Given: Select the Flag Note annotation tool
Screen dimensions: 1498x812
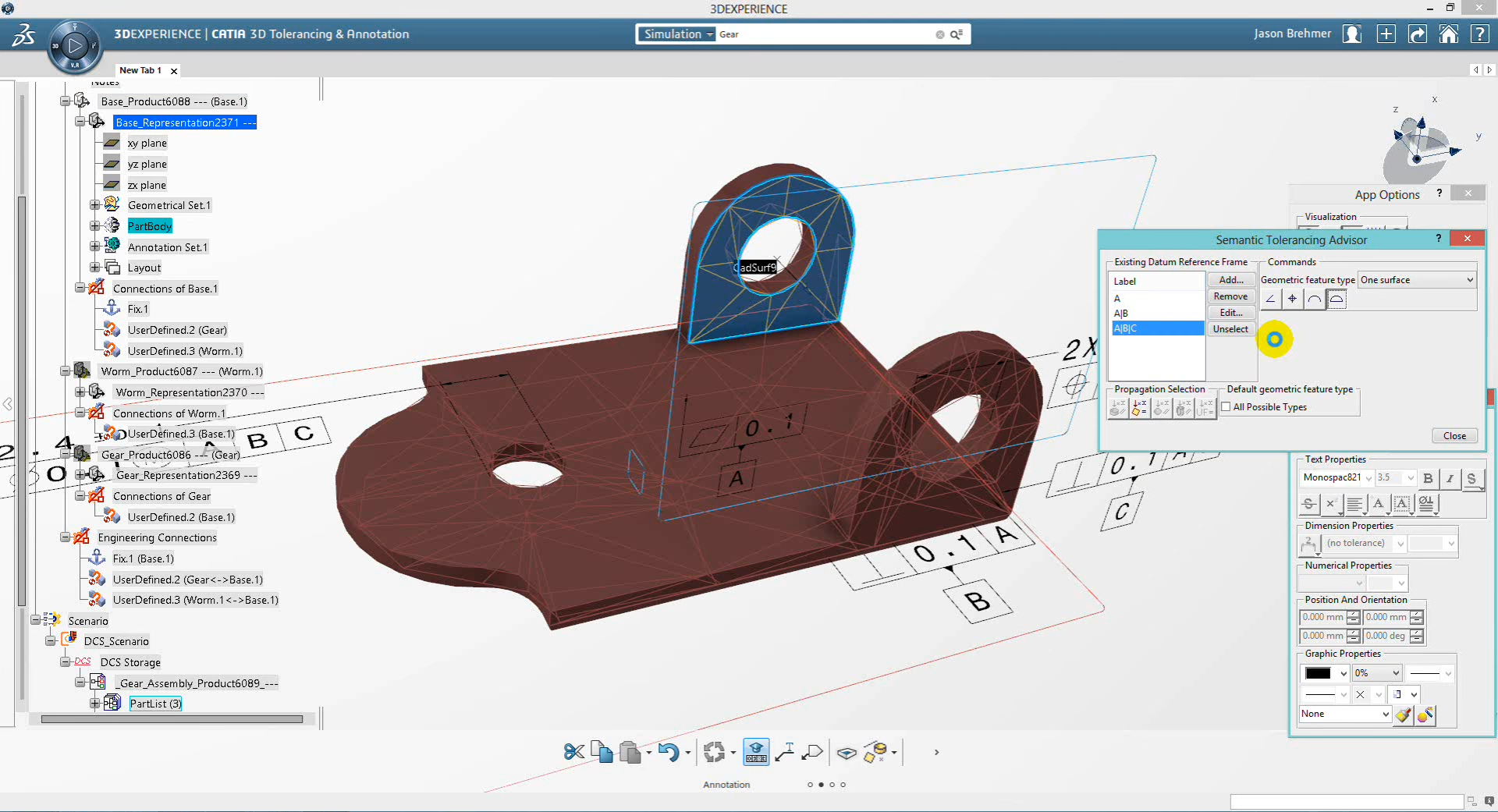Looking at the screenshot, I should [811, 751].
